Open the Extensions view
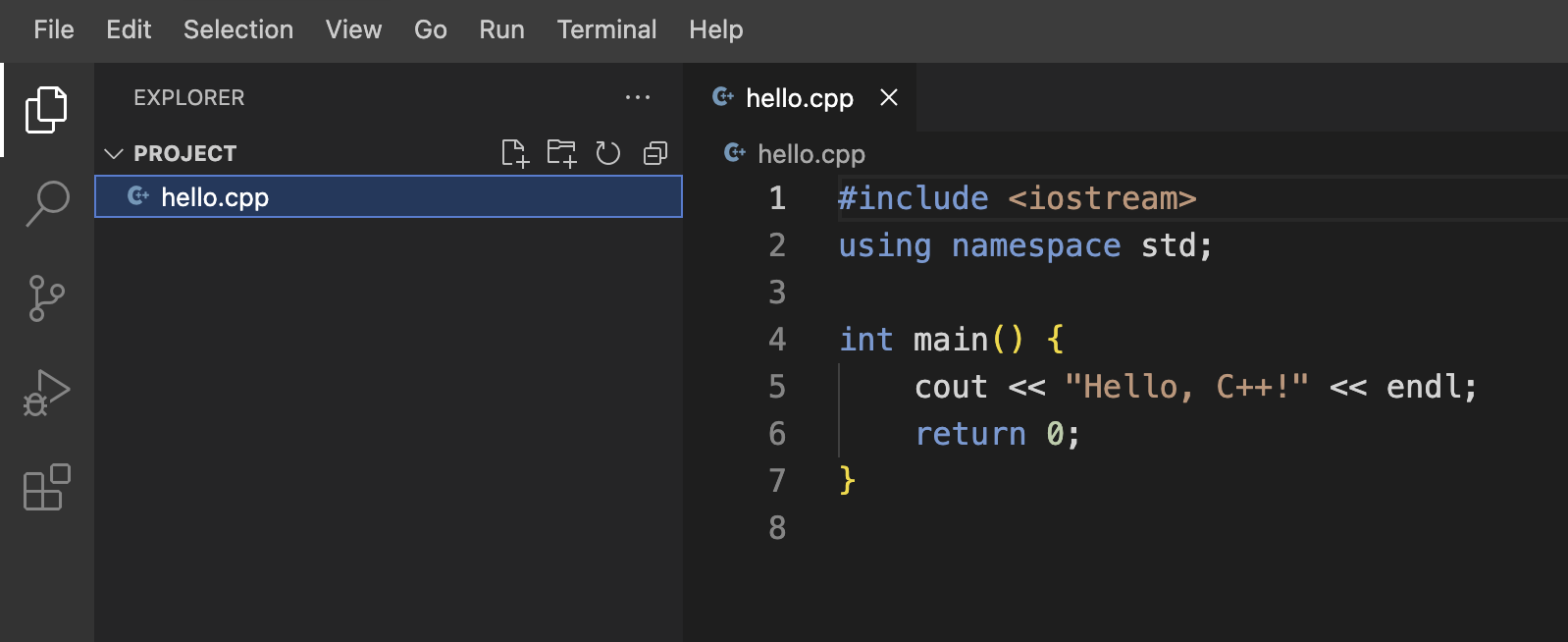1568x642 pixels. coord(46,487)
